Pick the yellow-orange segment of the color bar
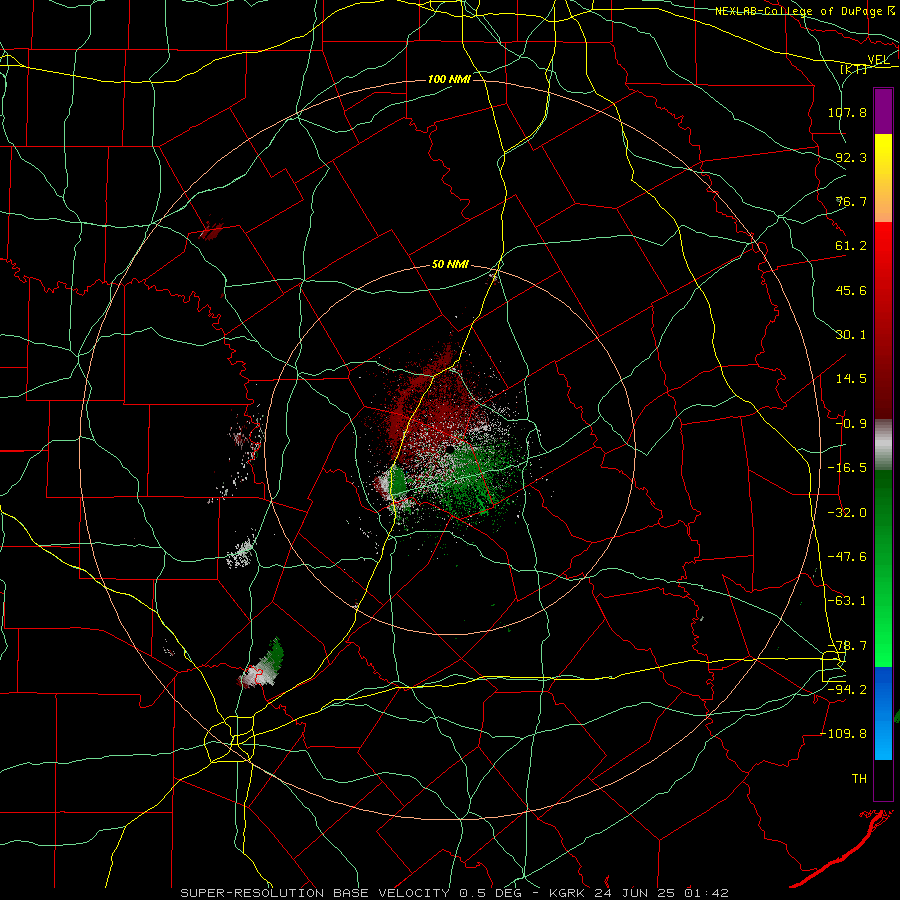900x900 pixels. click(883, 178)
